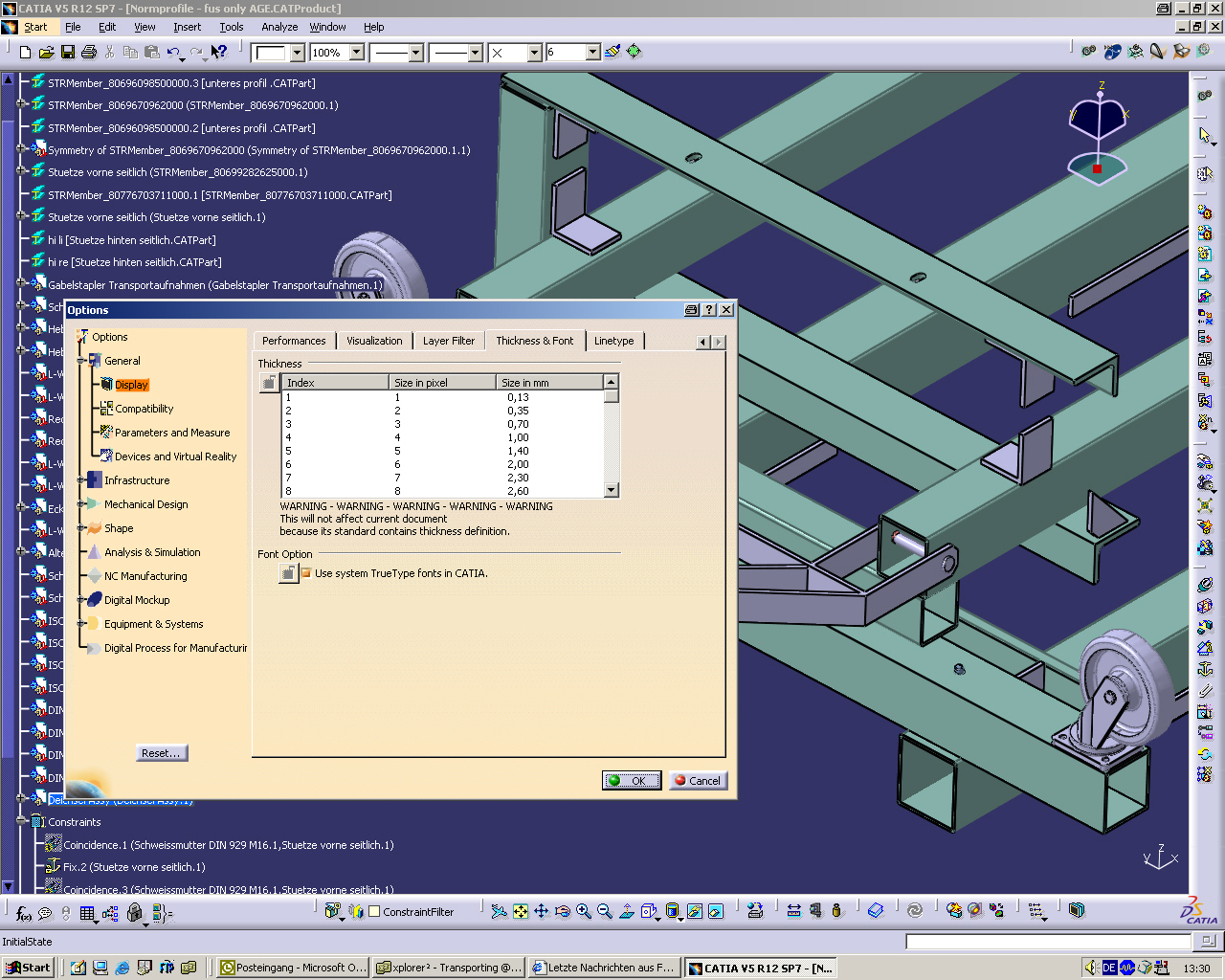
Task: Click the OK button in Options dialog
Action: point(632,780)
